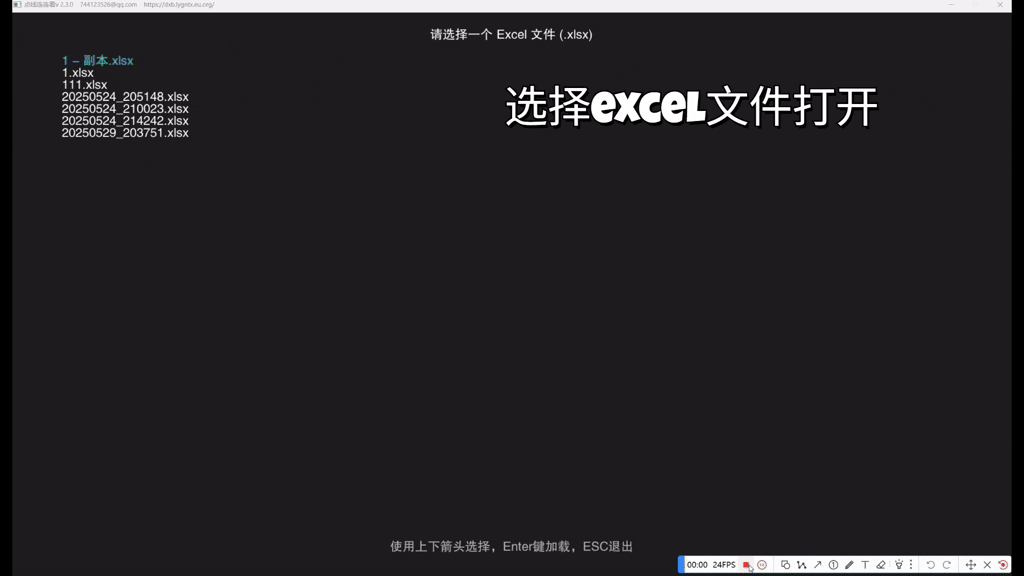Open the three-dot more options menu
Viewport: 1024px width, 576px height.
coord(911,564)
